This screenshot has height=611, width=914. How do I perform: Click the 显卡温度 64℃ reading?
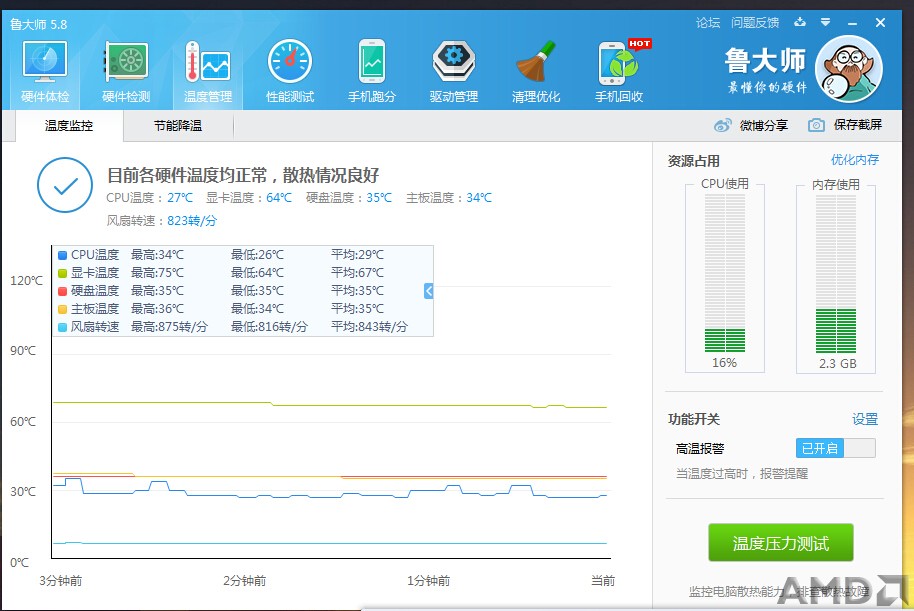click(249, 198)
